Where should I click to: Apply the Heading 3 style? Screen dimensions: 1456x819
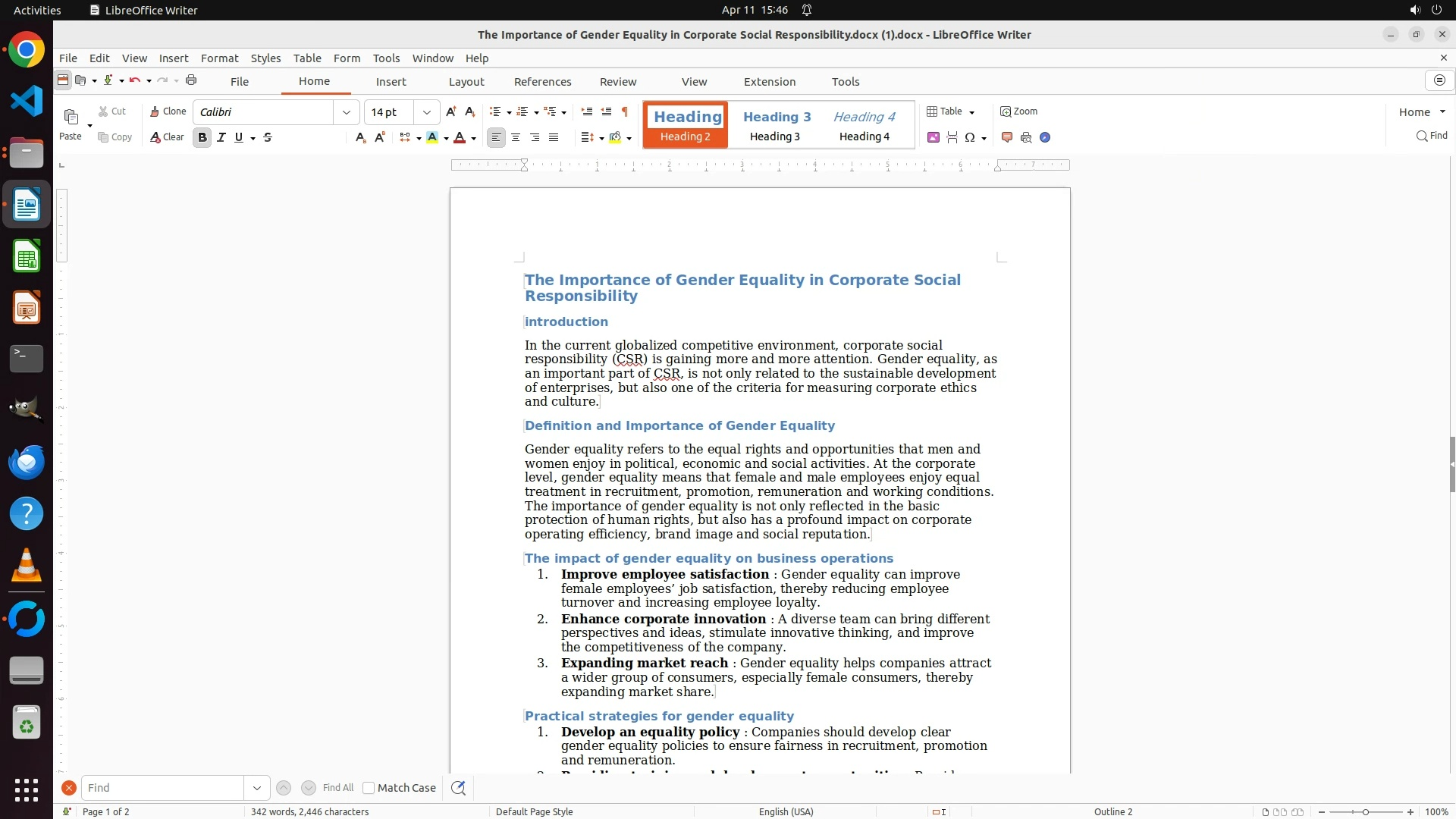(x=777, y=125)
